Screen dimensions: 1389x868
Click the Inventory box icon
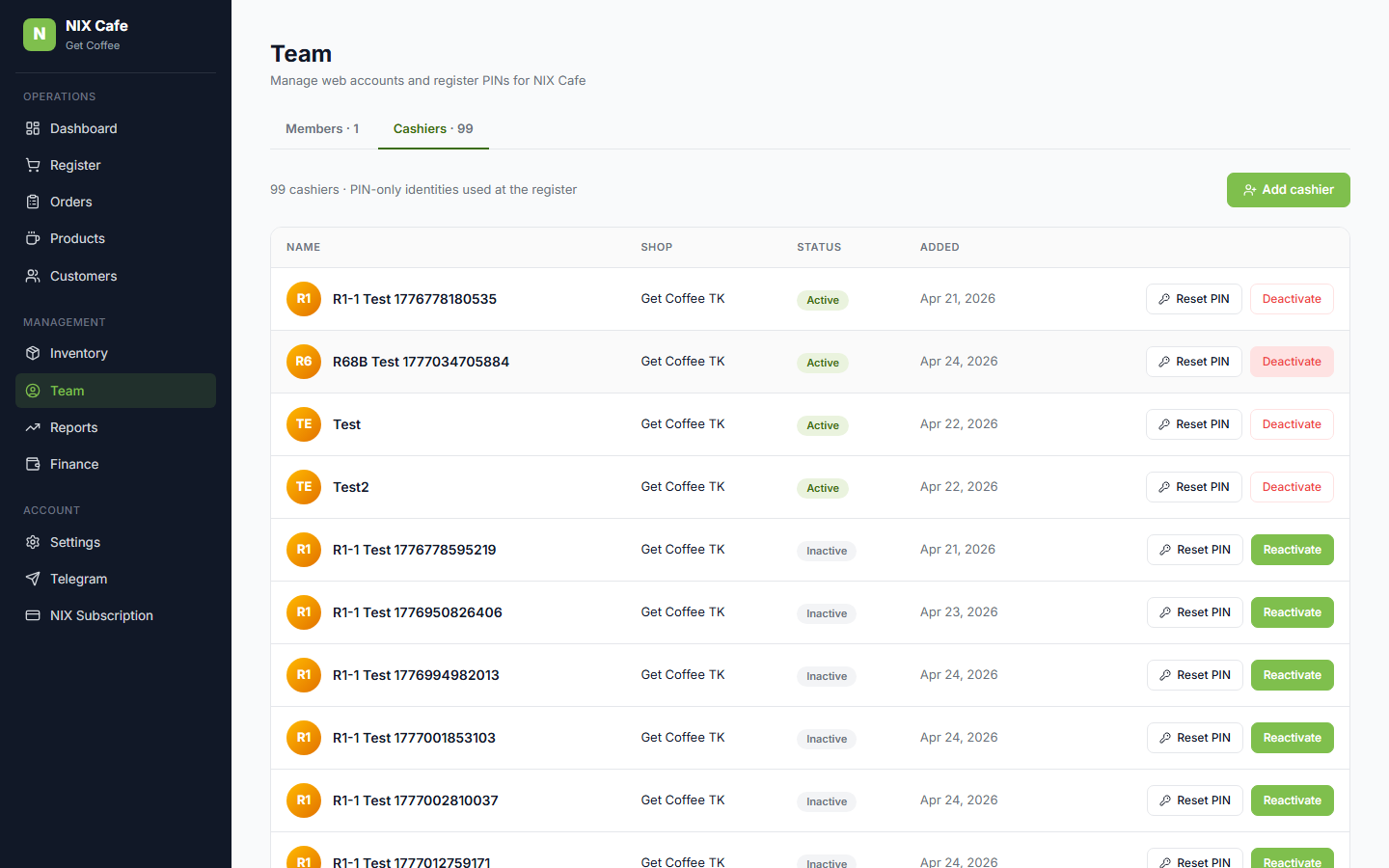pyautogui.click(x=33, y=353)
